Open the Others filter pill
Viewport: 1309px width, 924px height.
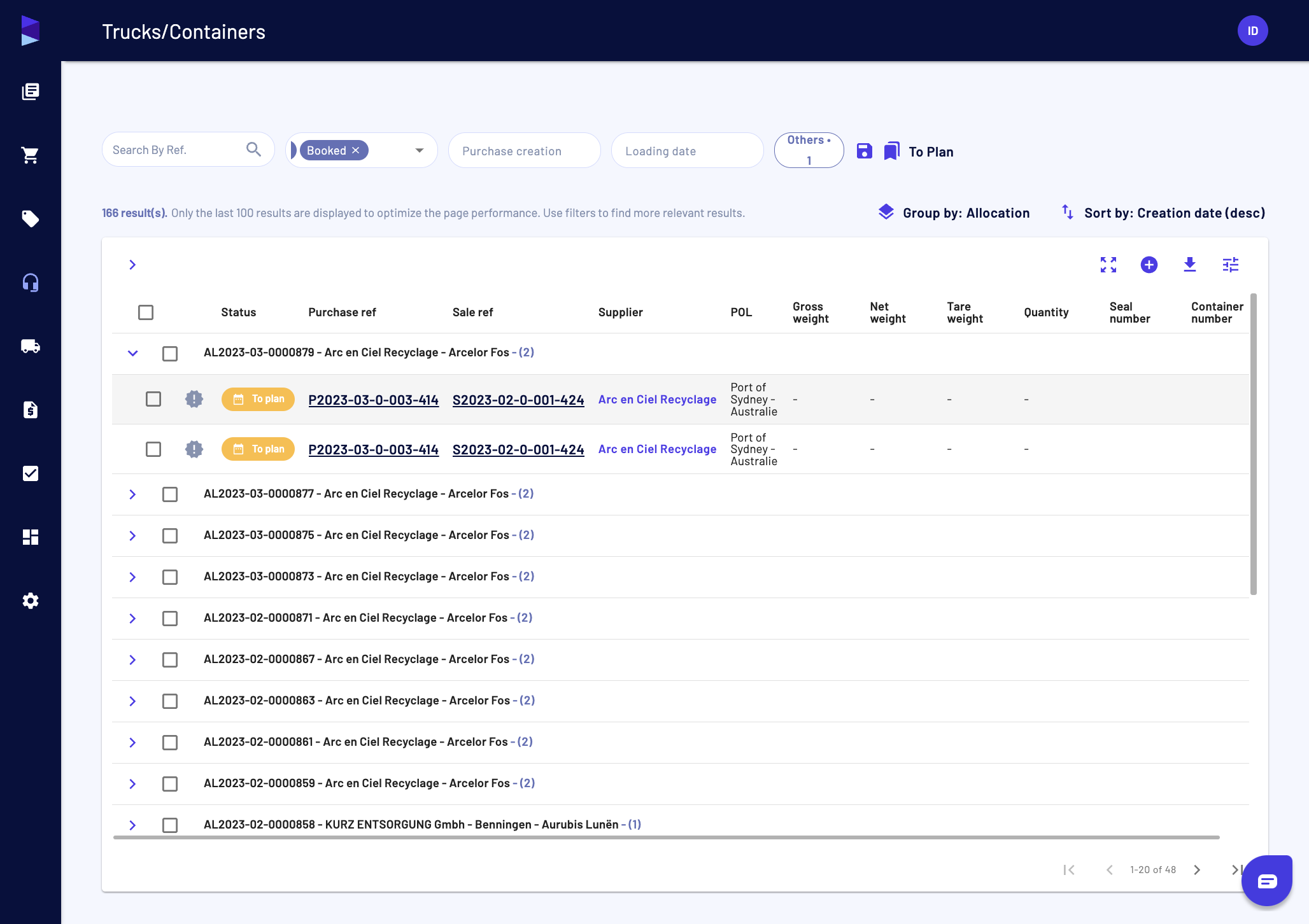click(809, 150)
